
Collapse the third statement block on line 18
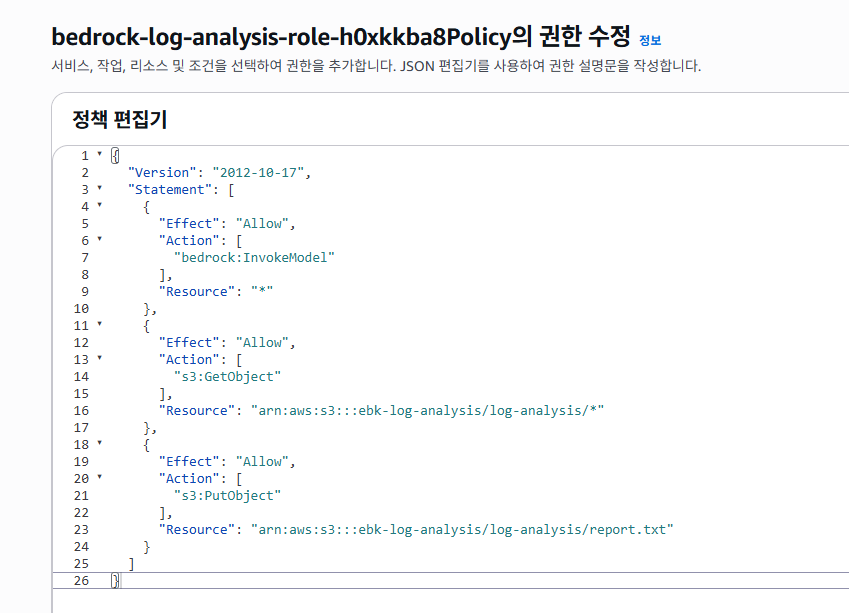[99, 443]
